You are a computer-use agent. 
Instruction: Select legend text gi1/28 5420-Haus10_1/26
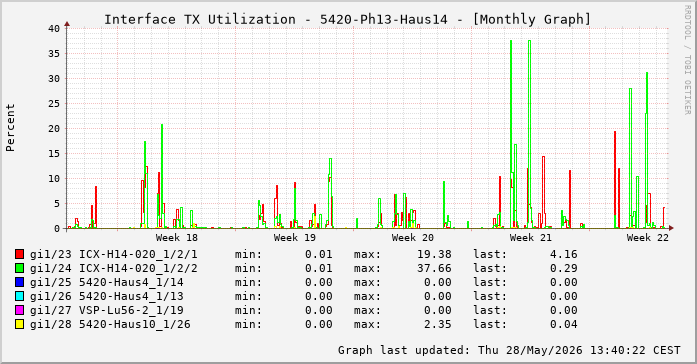click(110, 324)
